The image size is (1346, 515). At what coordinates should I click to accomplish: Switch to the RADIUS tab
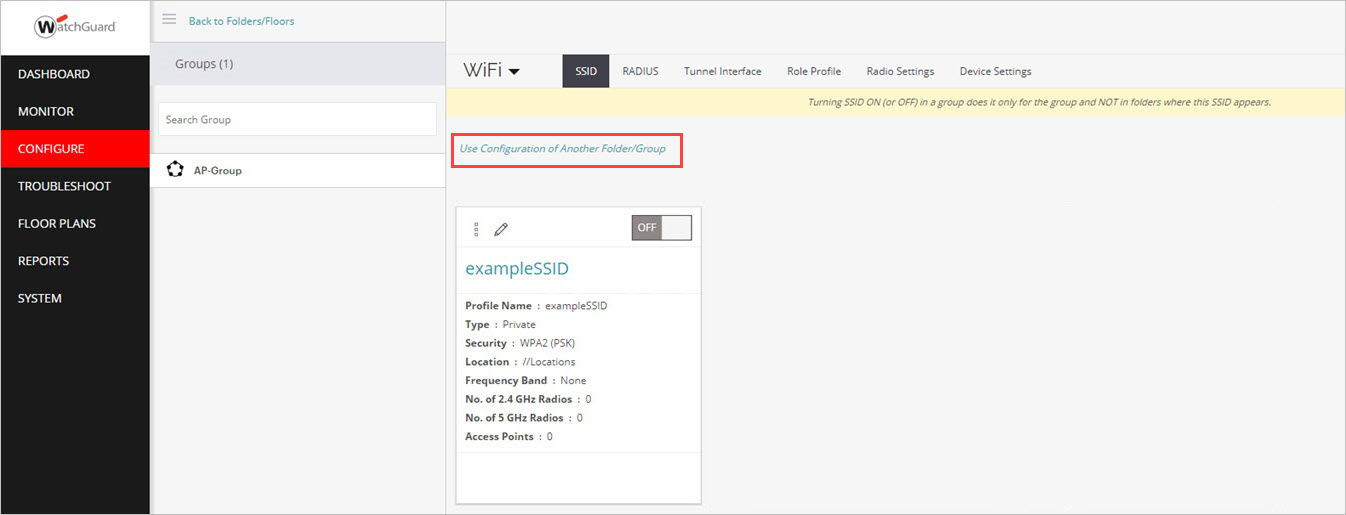click(640, 71)
